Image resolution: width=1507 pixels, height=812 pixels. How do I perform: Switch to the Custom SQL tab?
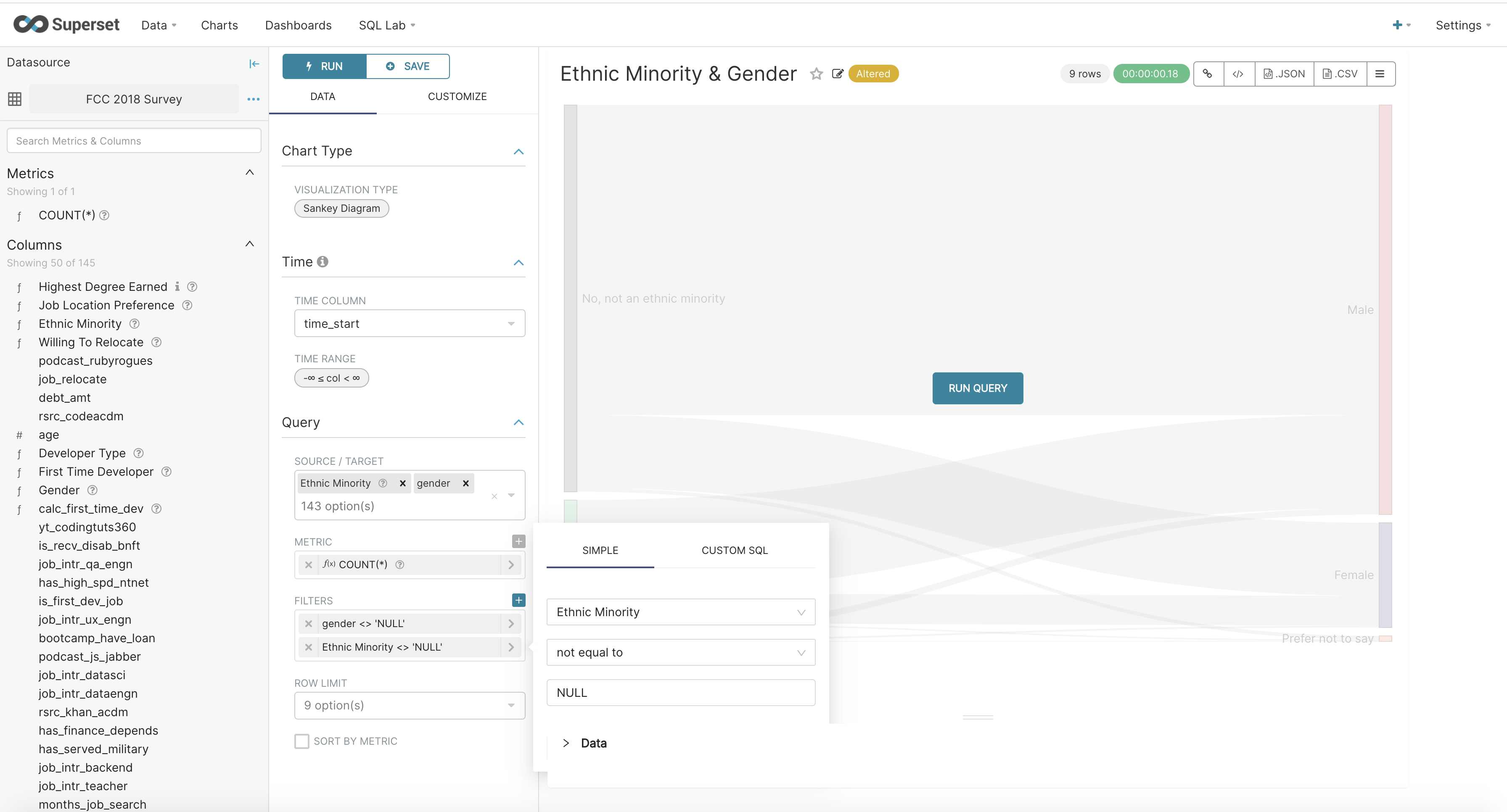[734, 550]
